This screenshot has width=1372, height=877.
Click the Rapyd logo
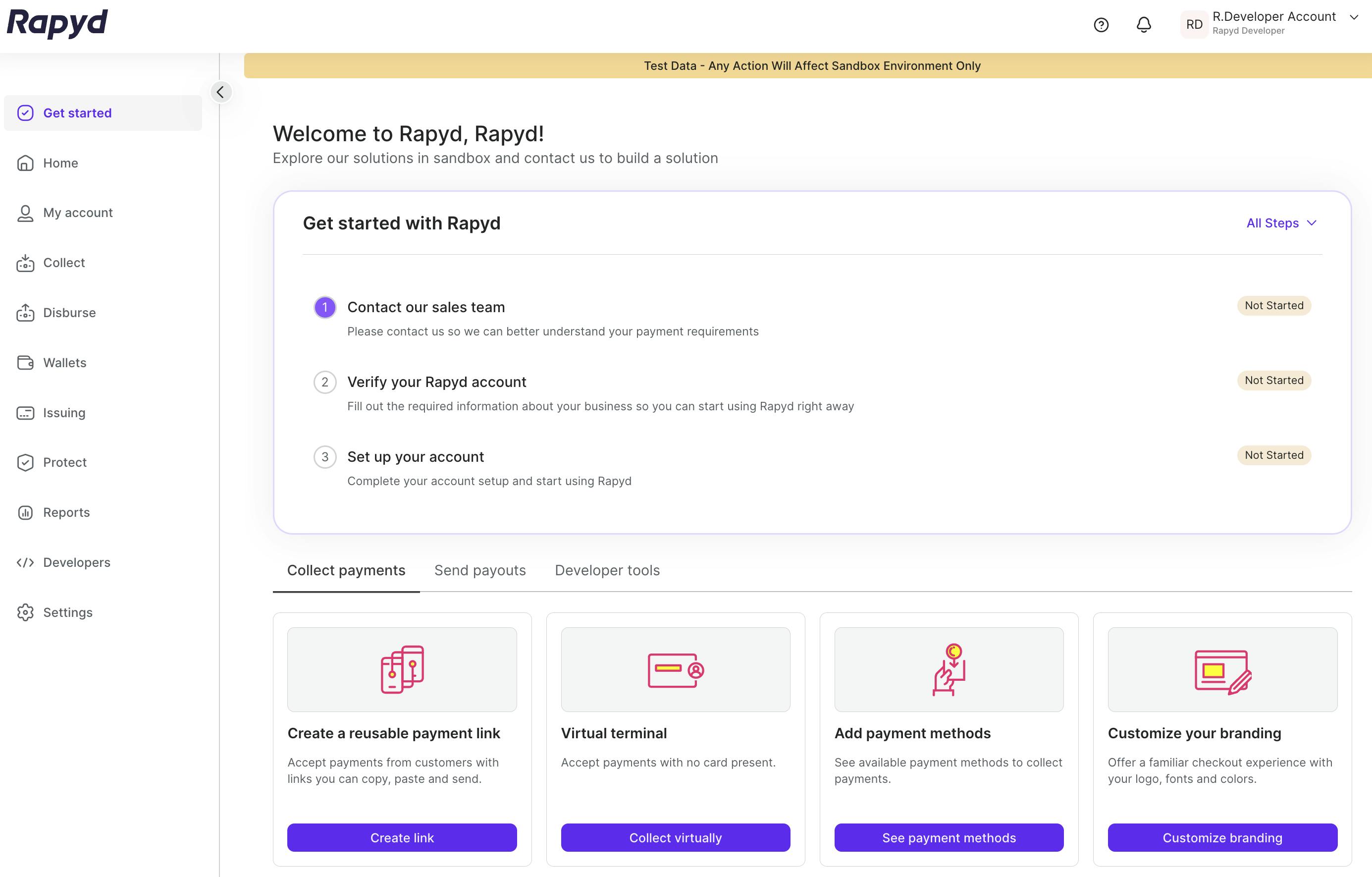tap(57, 23)
